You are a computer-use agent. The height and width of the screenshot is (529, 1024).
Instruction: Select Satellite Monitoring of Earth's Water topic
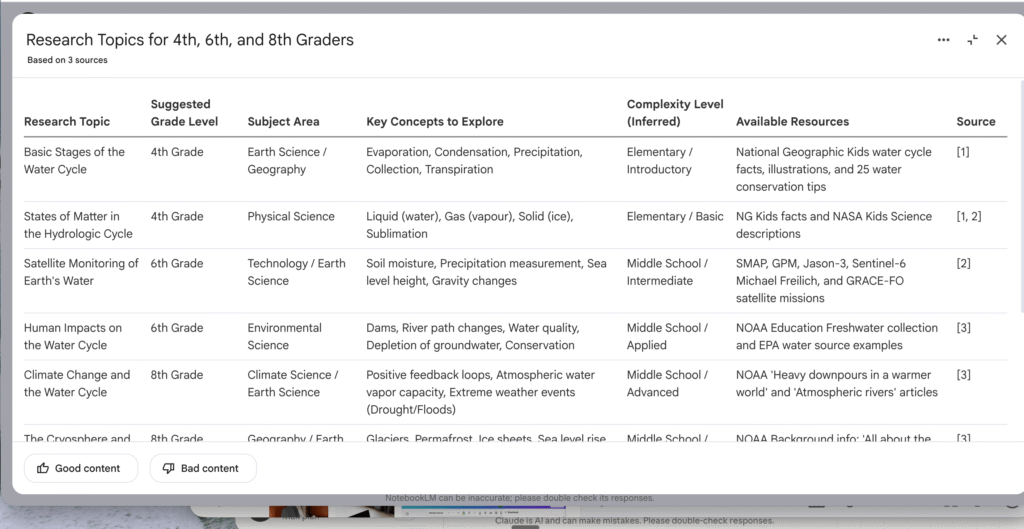point(82,272)
